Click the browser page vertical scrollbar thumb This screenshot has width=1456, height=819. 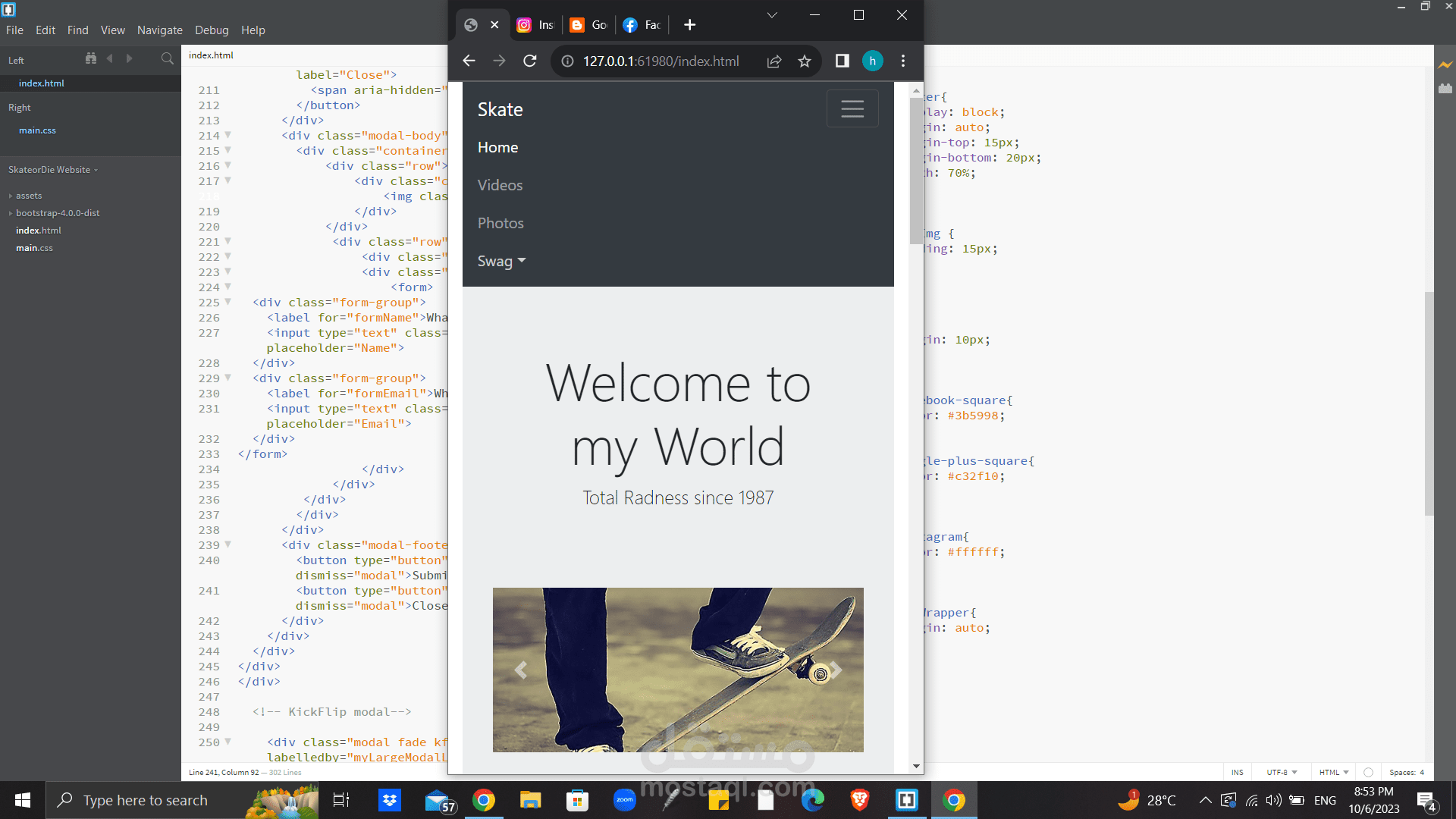point(916,171)
